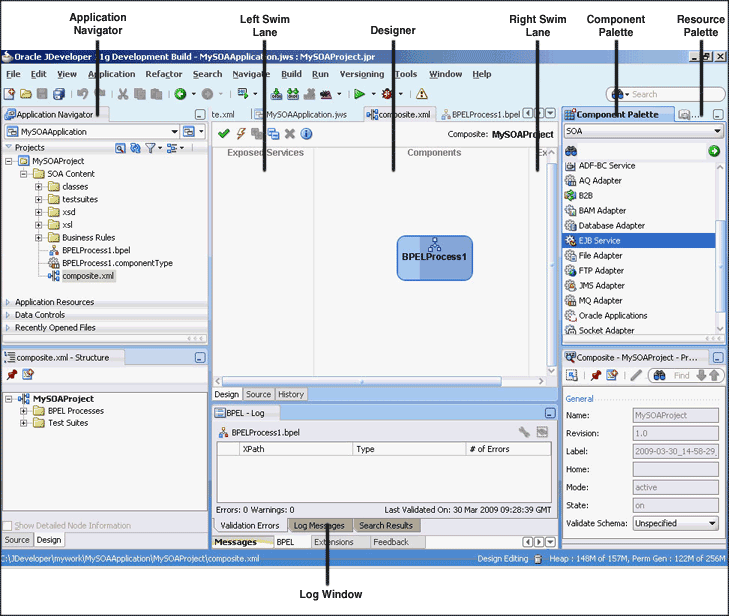The height and width of the screenshot is (616, 729).
Task: Switch to the Source tab of composite editor
Action: tap(258, 394)
